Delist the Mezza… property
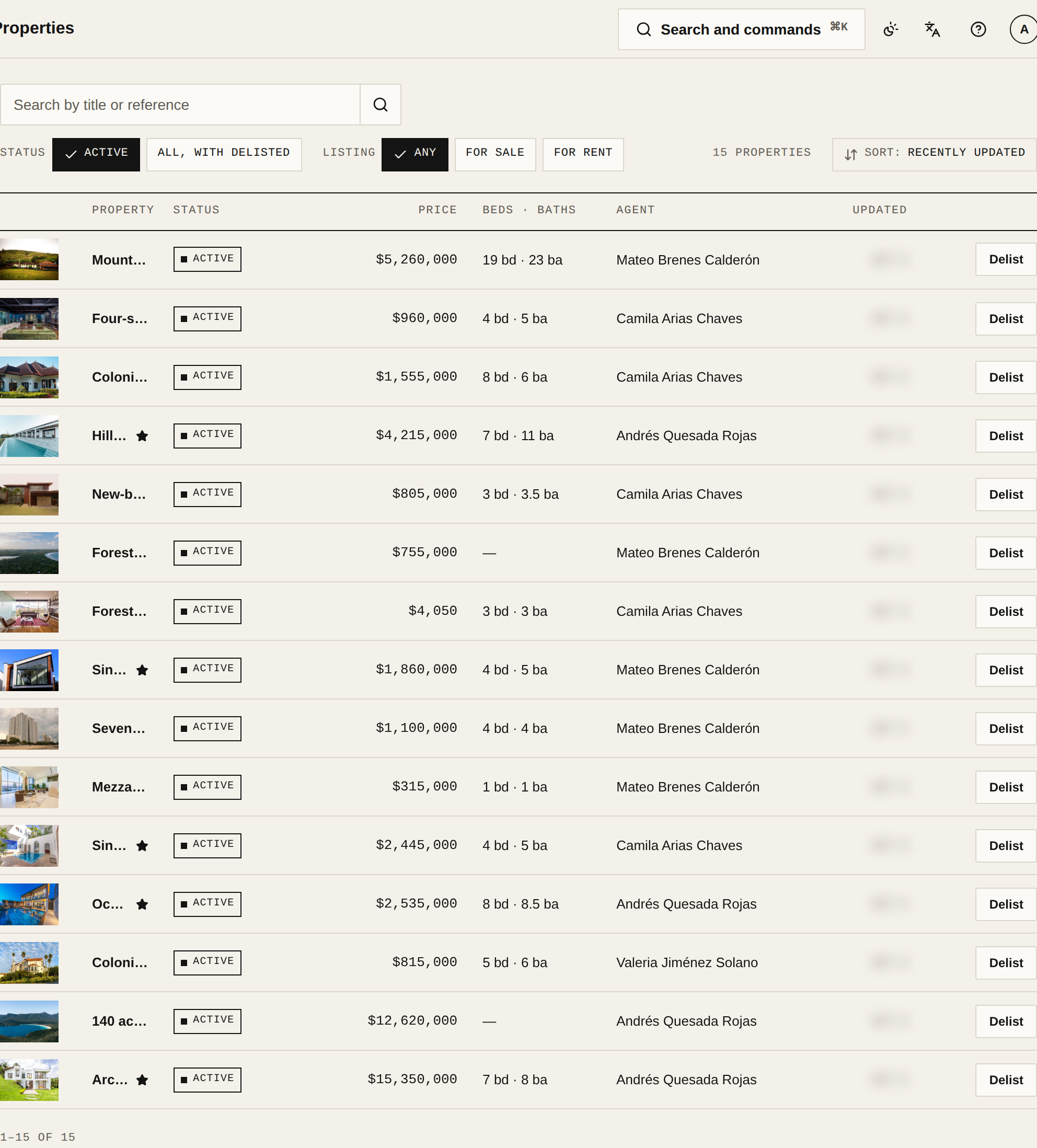 pyautogui.click(x=1006, y=787)
